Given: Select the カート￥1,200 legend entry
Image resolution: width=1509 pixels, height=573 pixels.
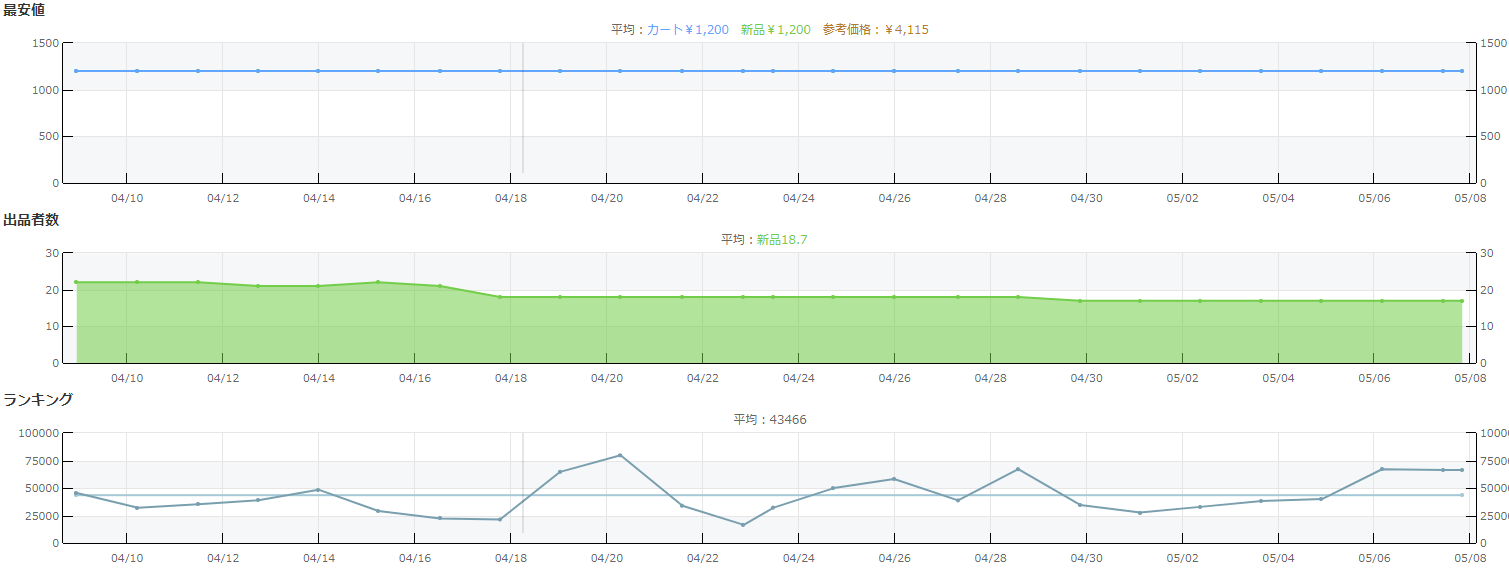Looking at the screenshot, I should pos(688,30).
